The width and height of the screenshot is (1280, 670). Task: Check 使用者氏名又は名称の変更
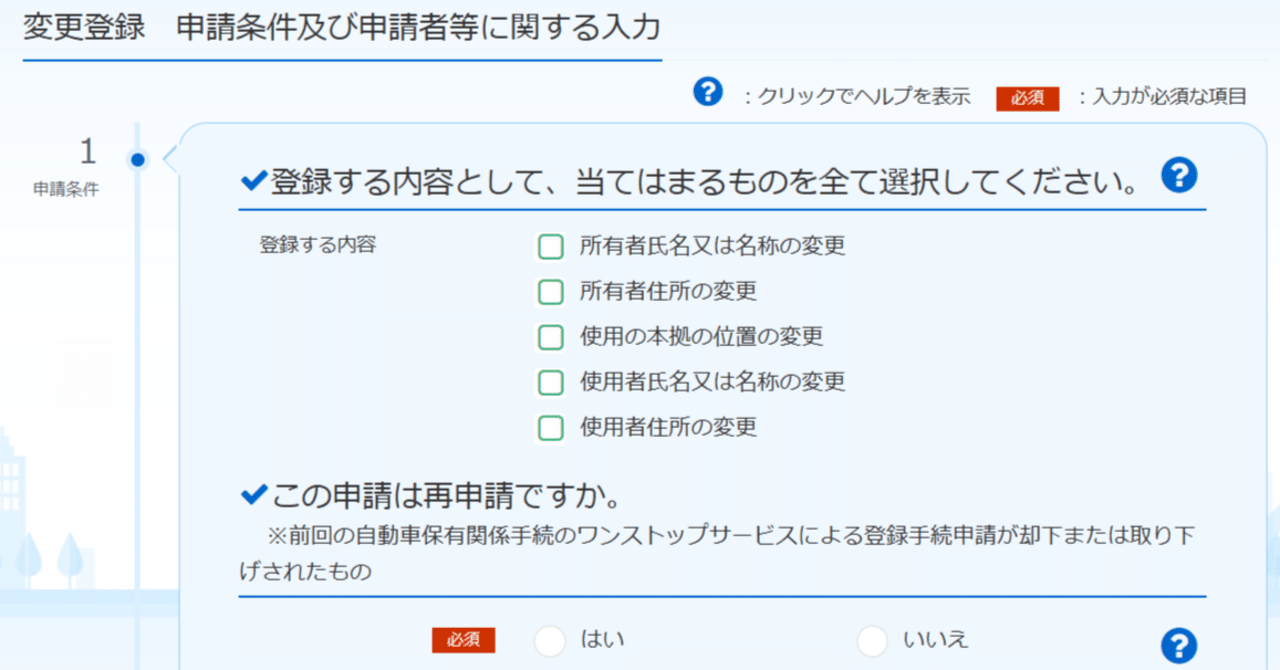coord(550,382)
